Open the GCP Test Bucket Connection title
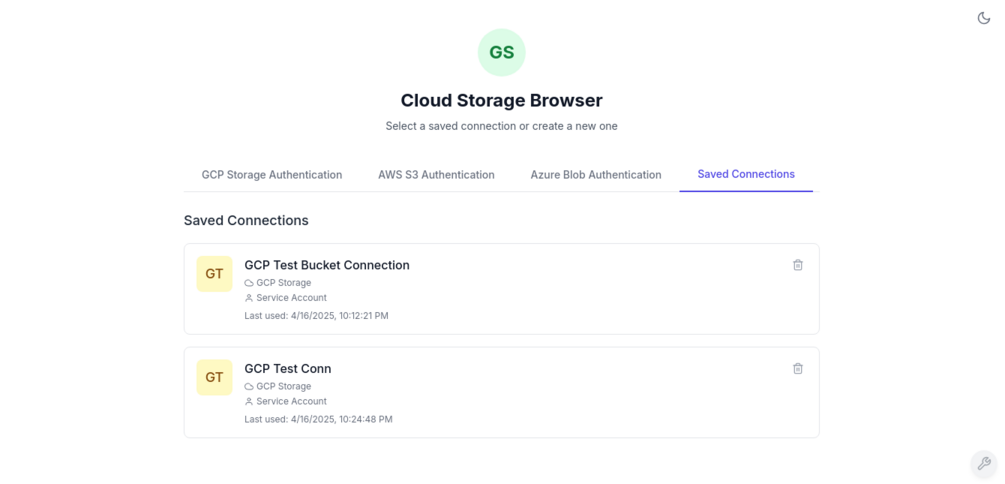Image resolution: width=1005 pixels, height=484 pixels. (x=326, y=265)
